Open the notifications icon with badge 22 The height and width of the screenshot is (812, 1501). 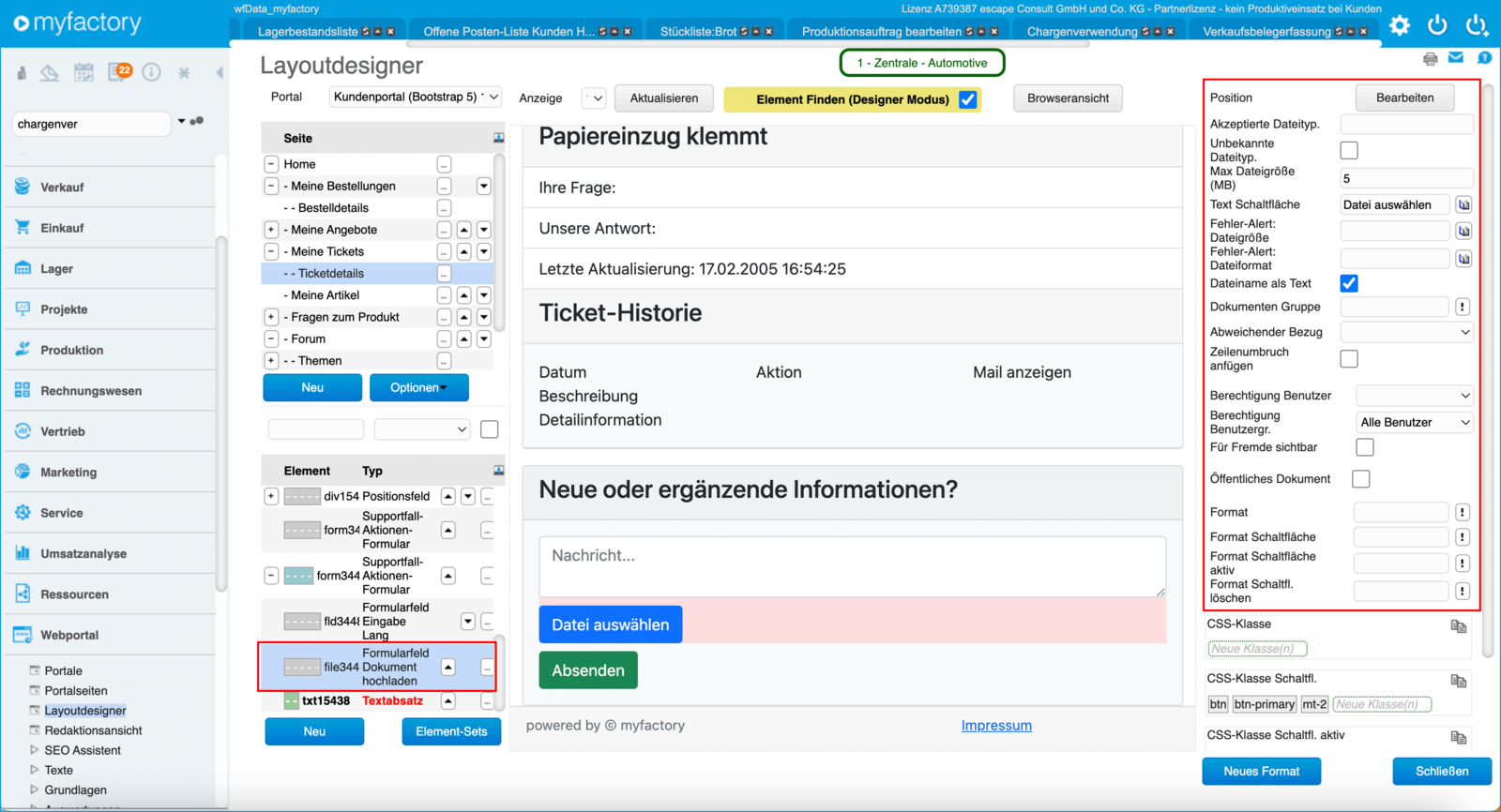pyautogui.click(x=118, y=72)
